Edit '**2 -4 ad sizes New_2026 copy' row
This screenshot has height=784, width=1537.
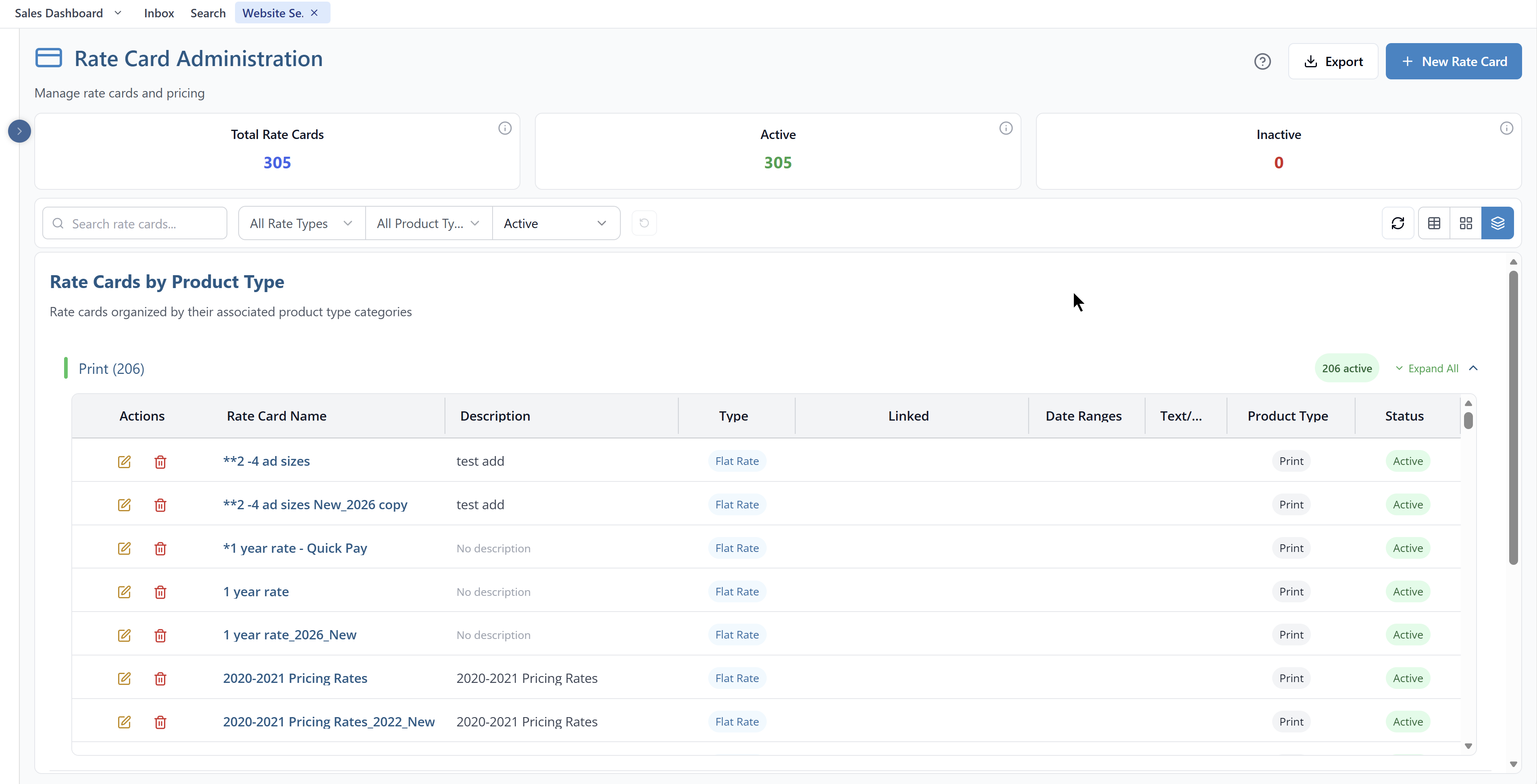pyautogui.click(x=124, y=505)
